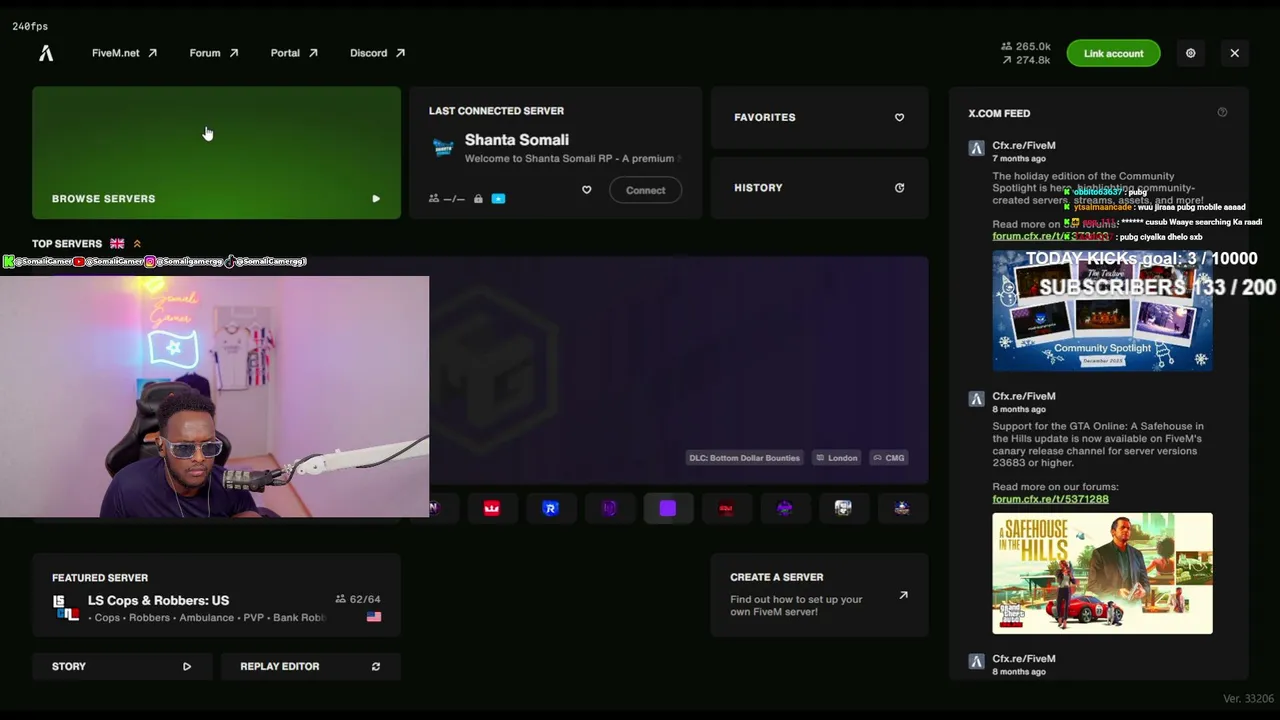
Task: Open the History list
Action: [819, 188]
